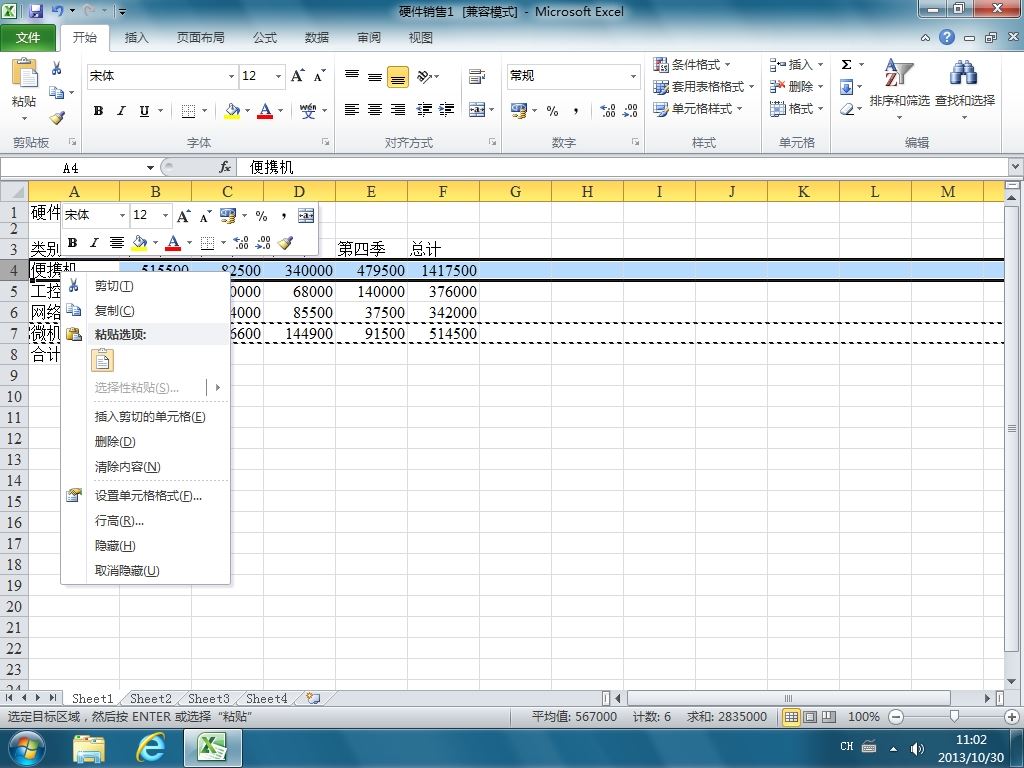Open the Name Box dropdown arrow
Image resolution: width=1024 pixels, height=768 pixels.
tap(150, 168)
